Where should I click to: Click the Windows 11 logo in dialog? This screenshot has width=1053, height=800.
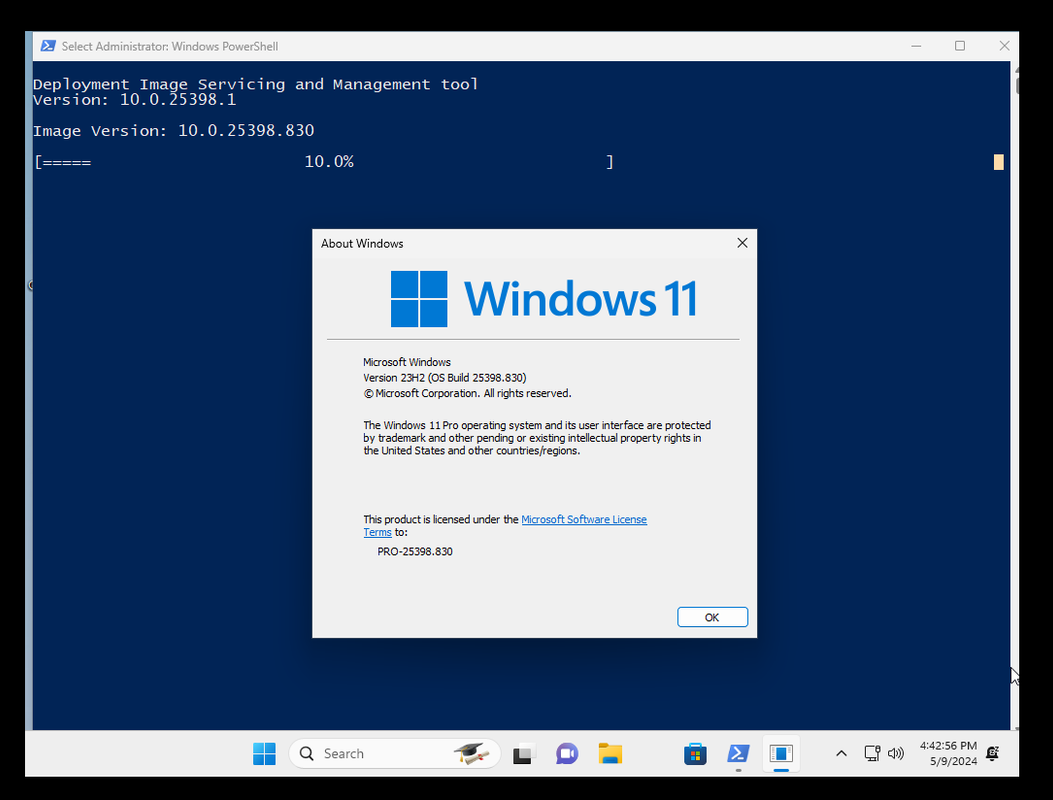pos(543,299)
